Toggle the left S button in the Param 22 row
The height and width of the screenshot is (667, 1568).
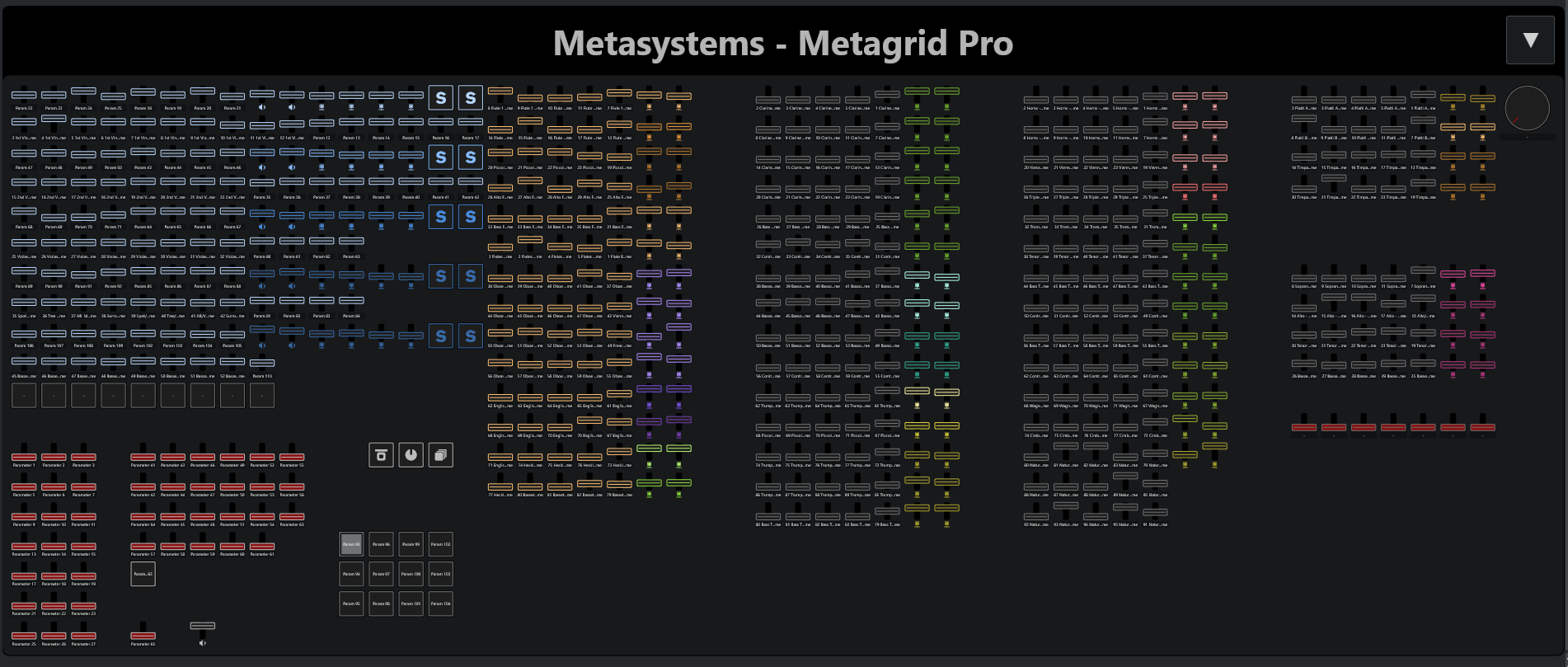point(441,98)
